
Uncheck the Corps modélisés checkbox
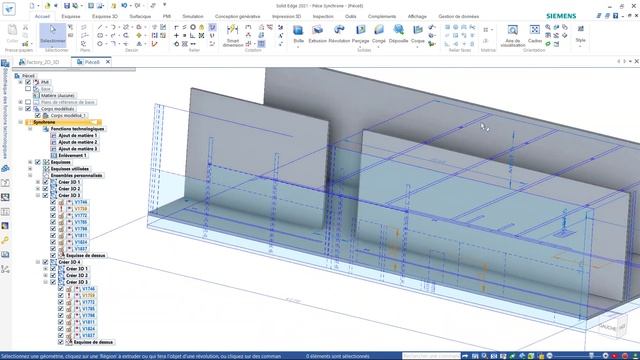(x=28, y=109)
